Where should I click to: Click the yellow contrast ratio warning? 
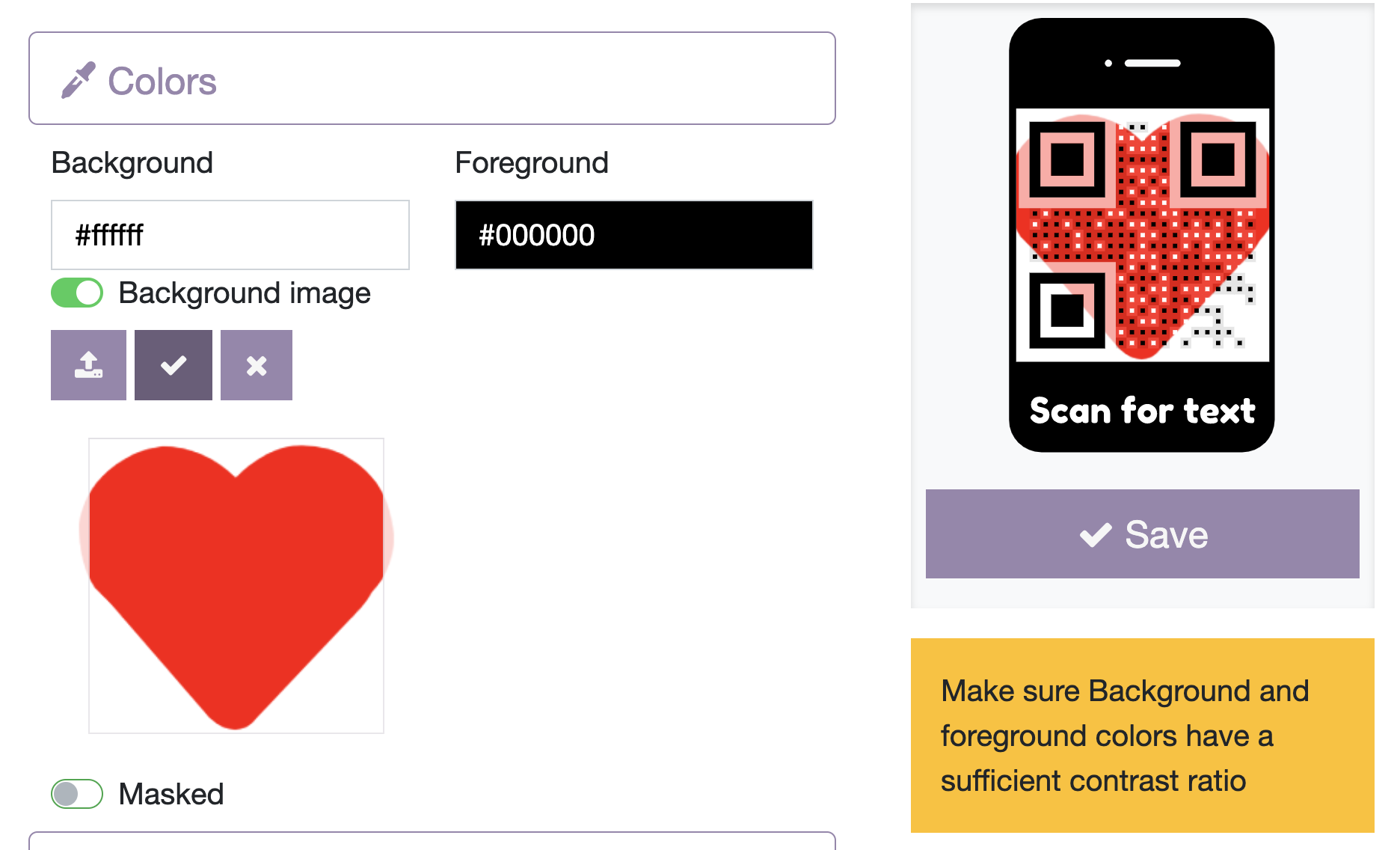click(1142, 736)
